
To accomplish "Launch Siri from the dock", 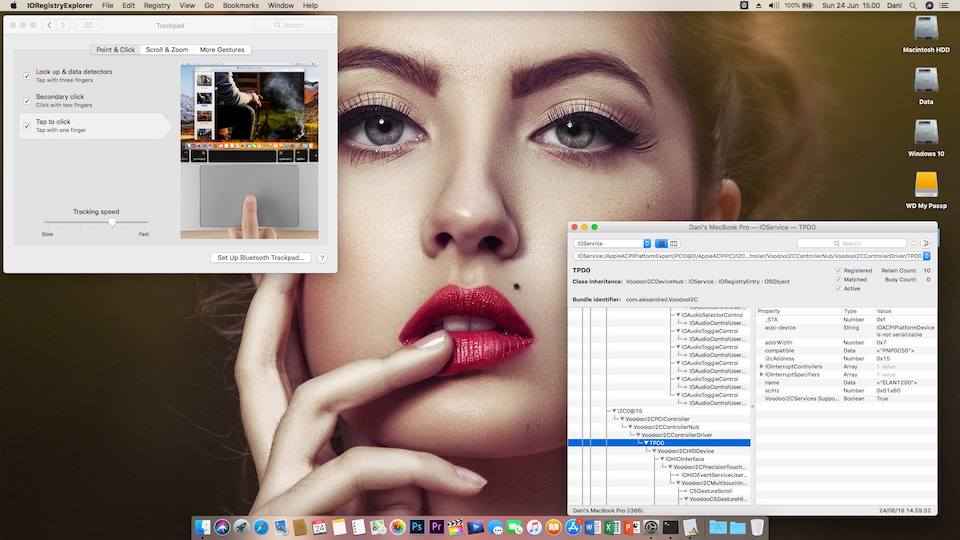I will (222, 527).
